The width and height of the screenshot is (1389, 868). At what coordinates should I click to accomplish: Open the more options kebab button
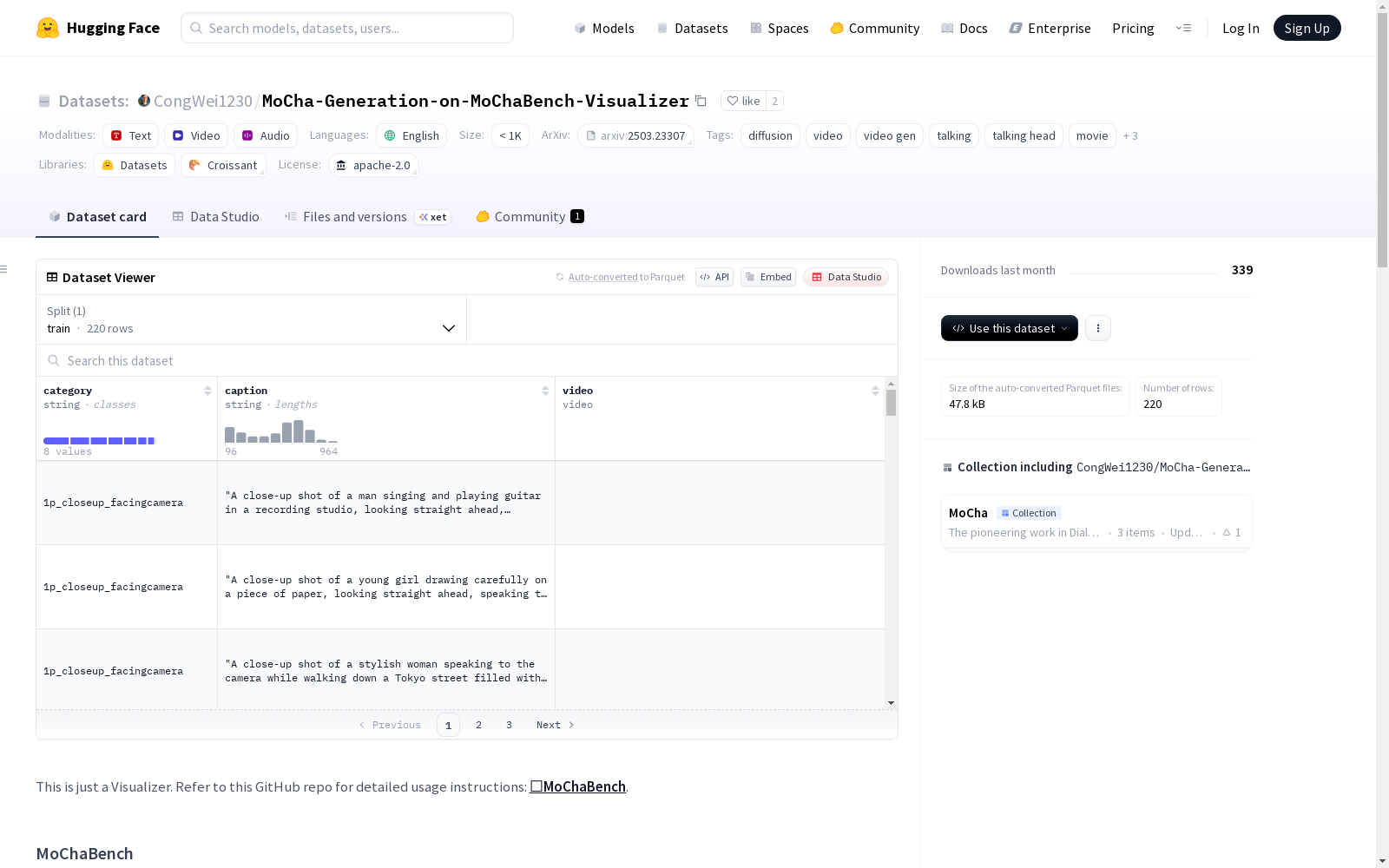pyautogui.click(x=1098, y=328)
